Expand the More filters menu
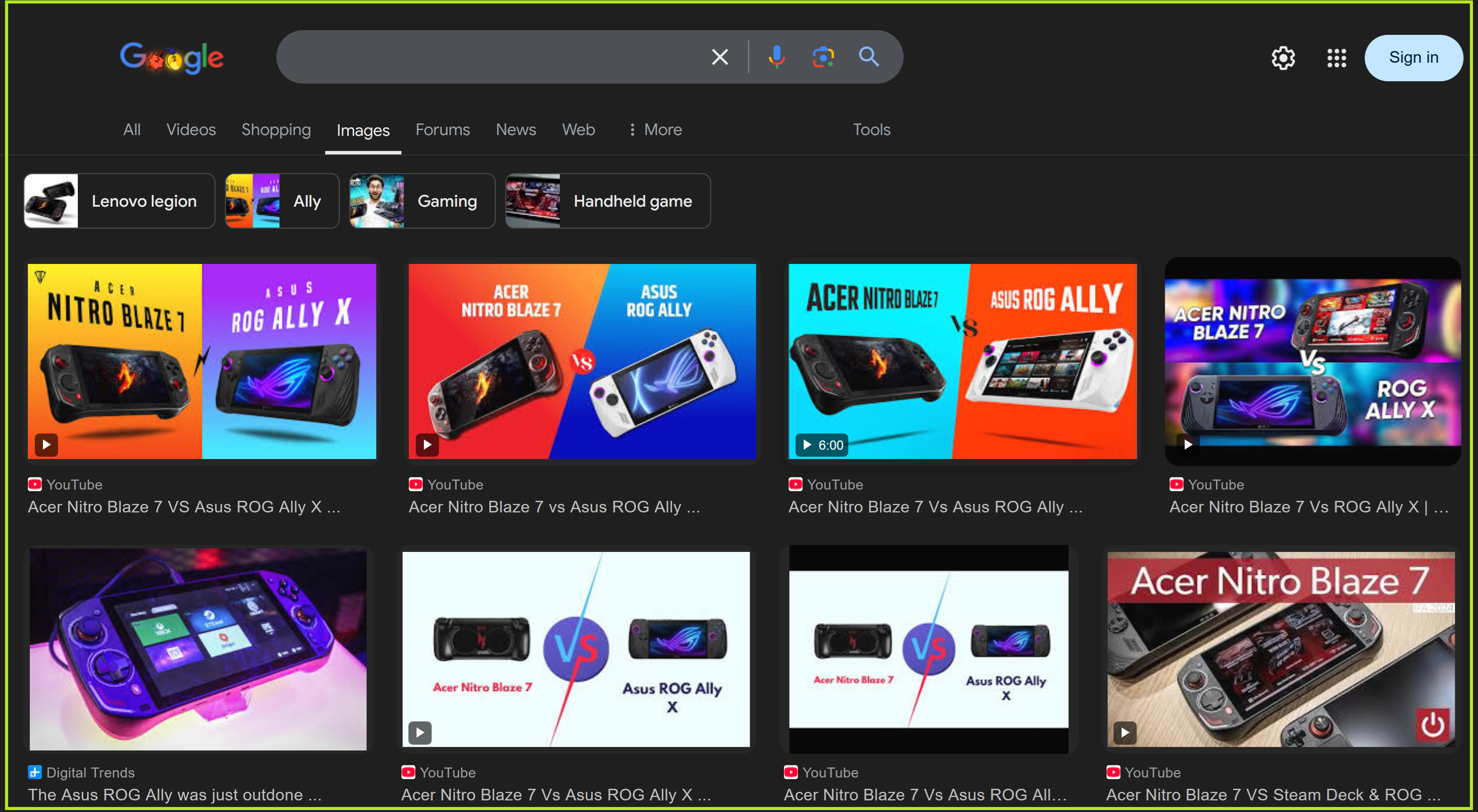This screenshot has width=1478, height=812. (x=655, y=130)
